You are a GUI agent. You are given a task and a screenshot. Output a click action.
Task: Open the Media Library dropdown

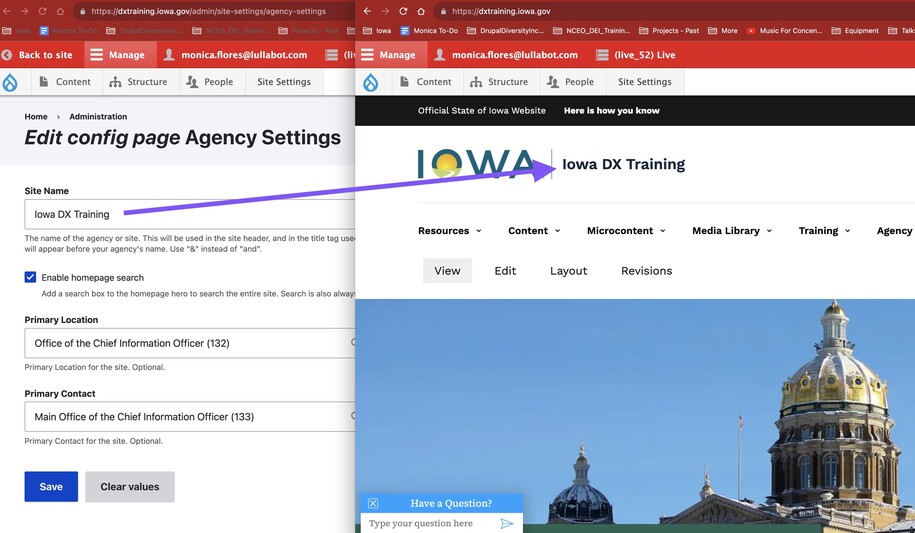pos(731,231)
